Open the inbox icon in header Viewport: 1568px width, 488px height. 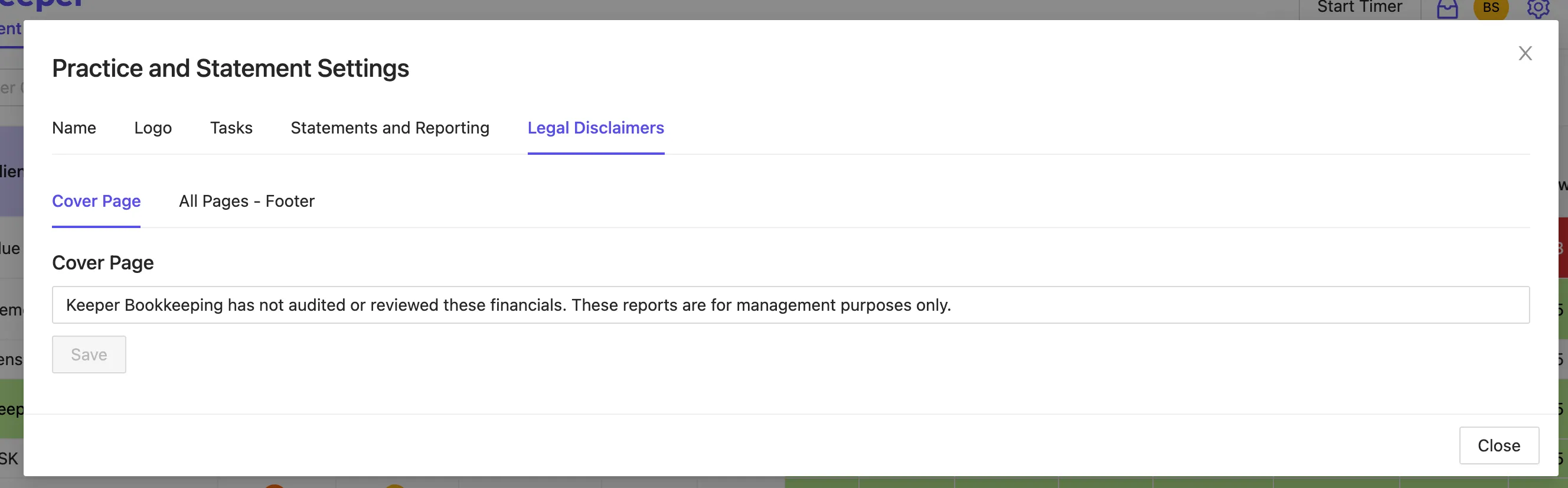1447,9
